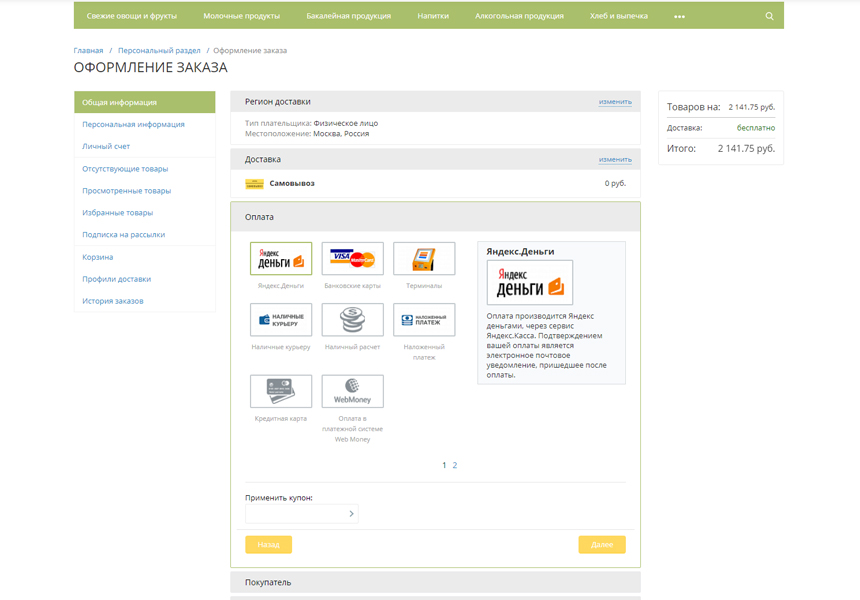Select Терминалы payment icon
Image resolution: width=860 pixels, height=600 pixels.
tap(424, 259)
